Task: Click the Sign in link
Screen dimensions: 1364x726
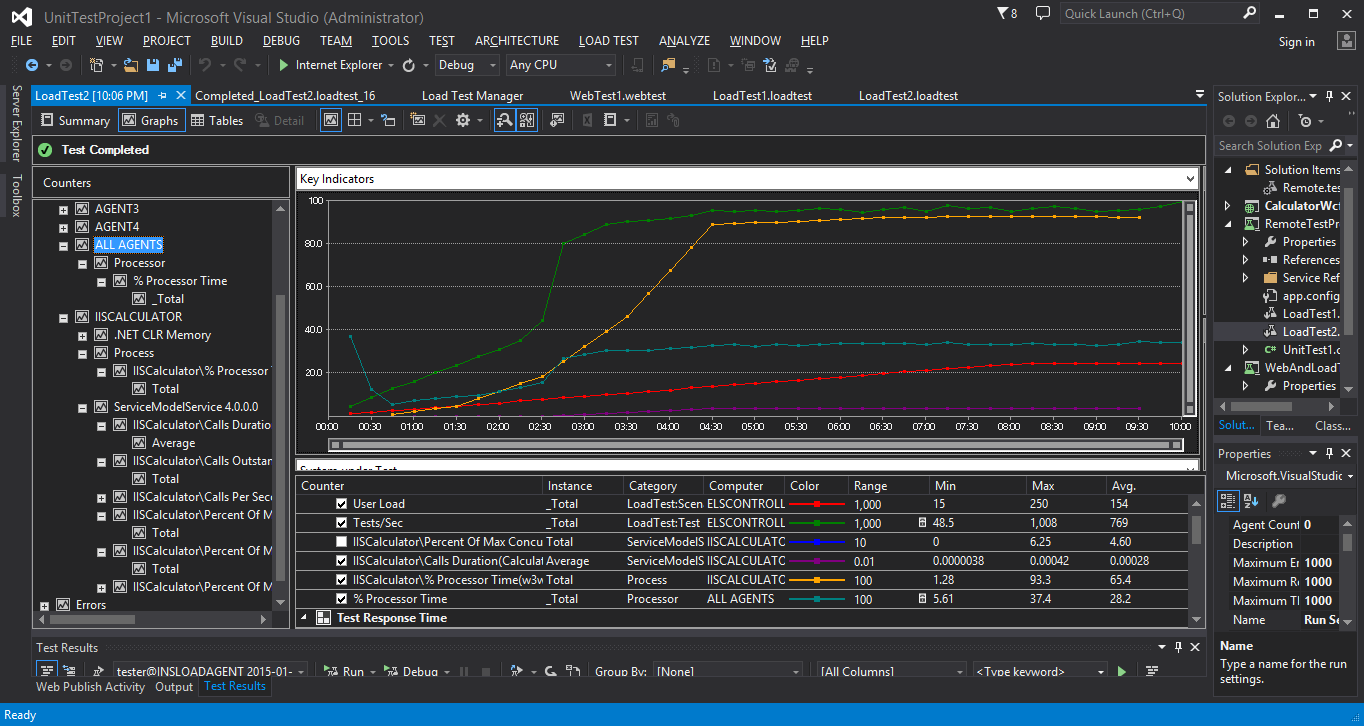Action: click(x=1296, y=42)
